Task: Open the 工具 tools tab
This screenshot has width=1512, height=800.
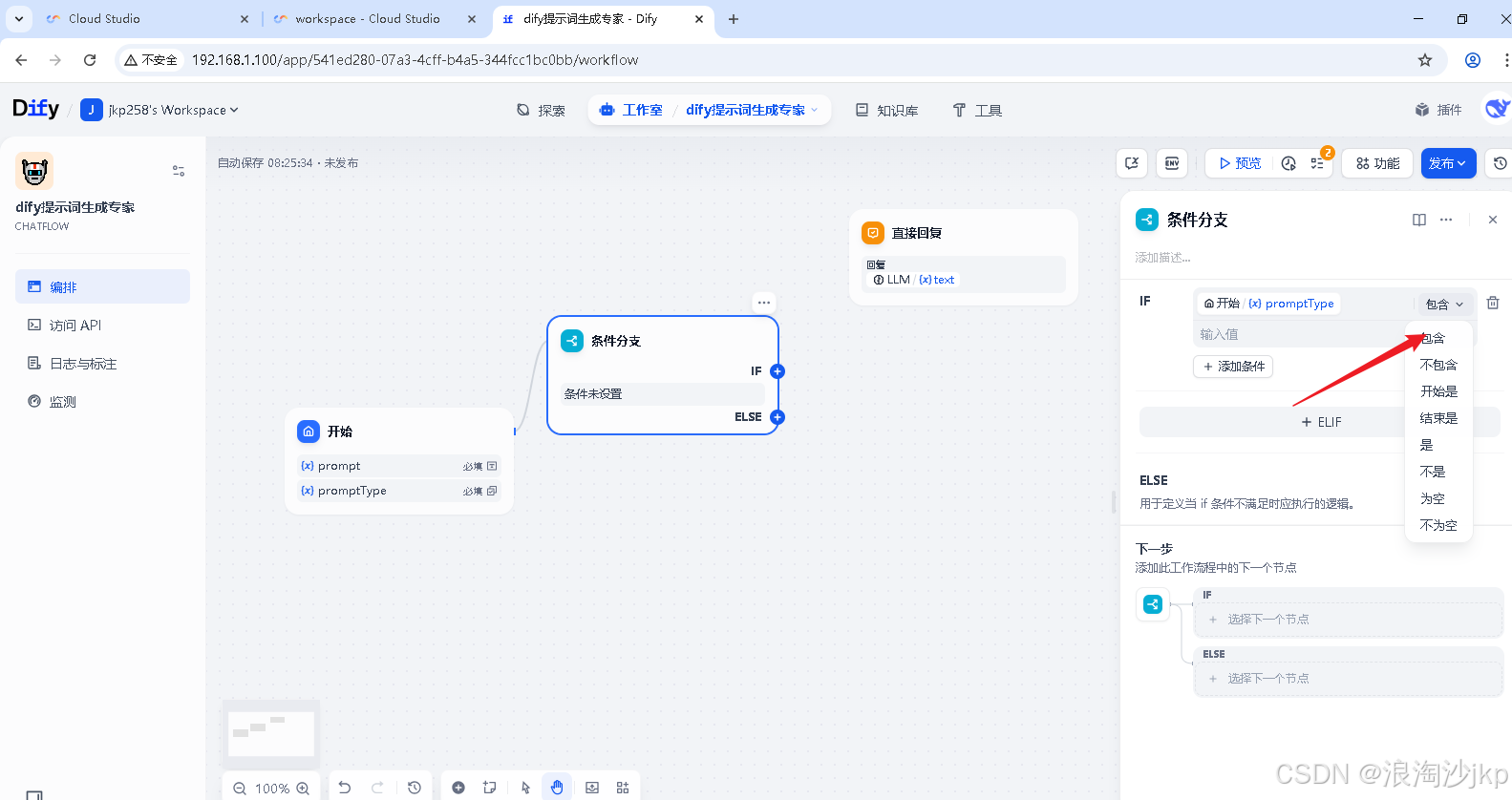Action: tap(977, 110)
